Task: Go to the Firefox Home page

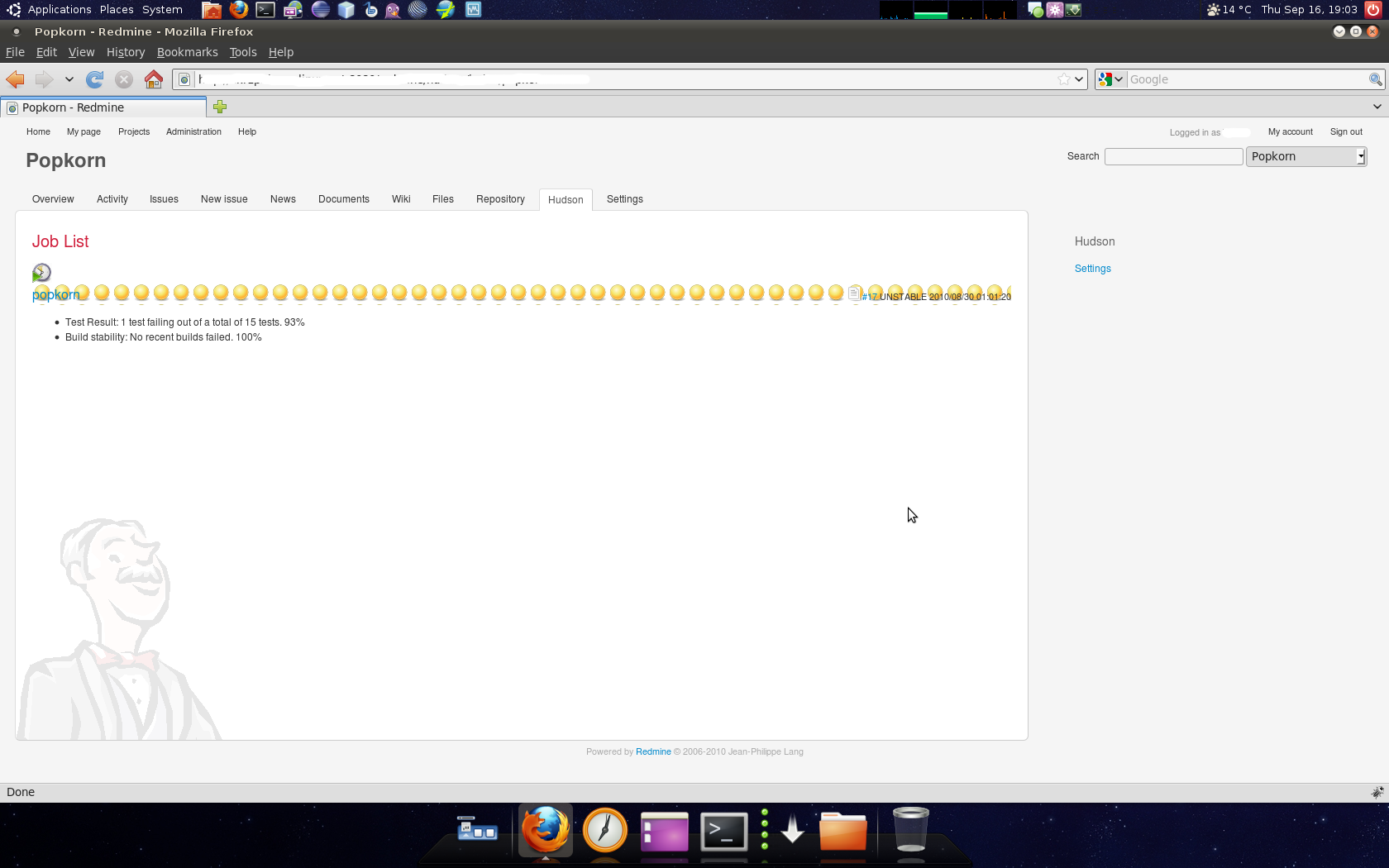Action: coord(154,79)
